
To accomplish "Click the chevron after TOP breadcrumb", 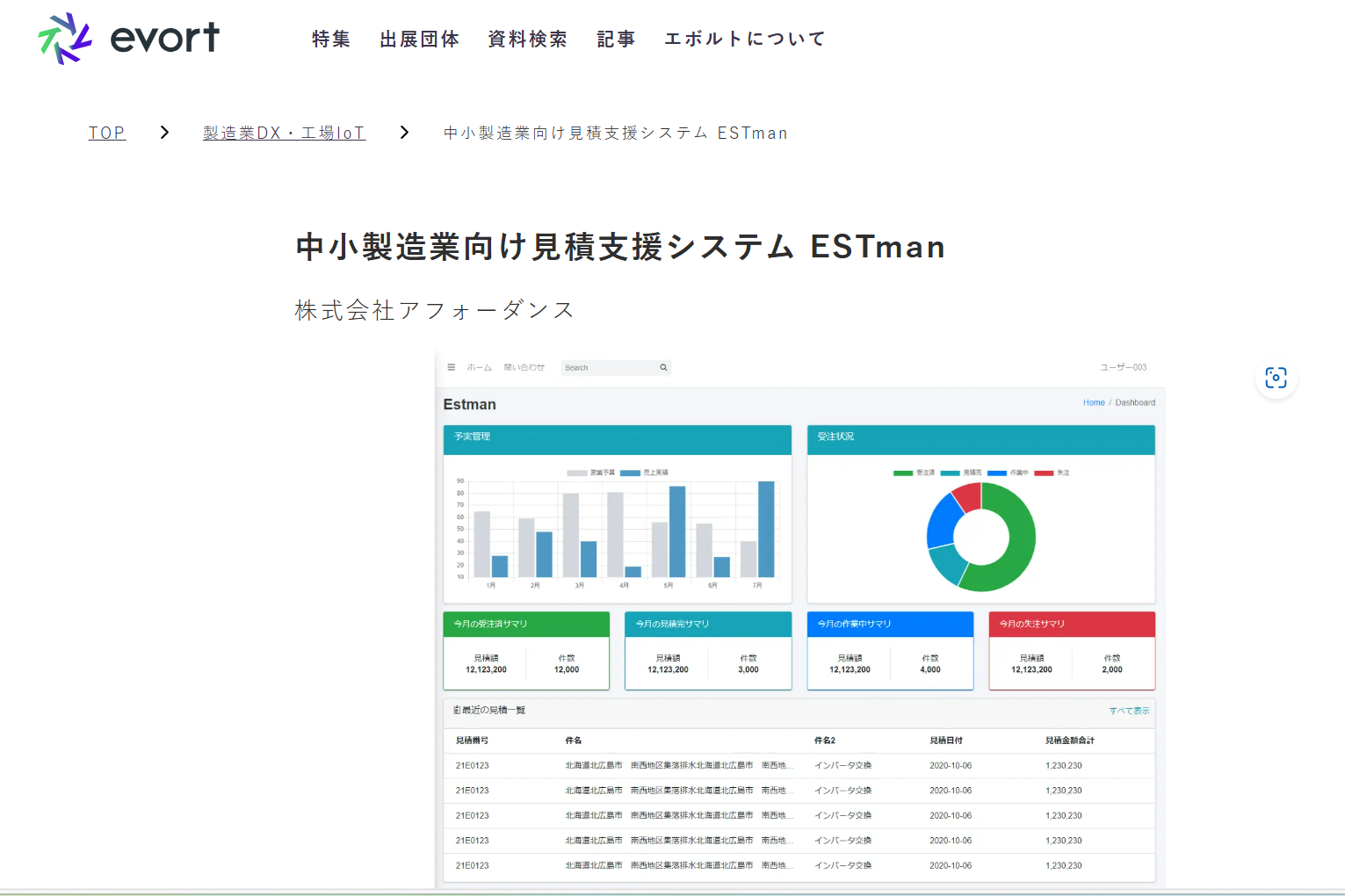I will click(164, 133).
